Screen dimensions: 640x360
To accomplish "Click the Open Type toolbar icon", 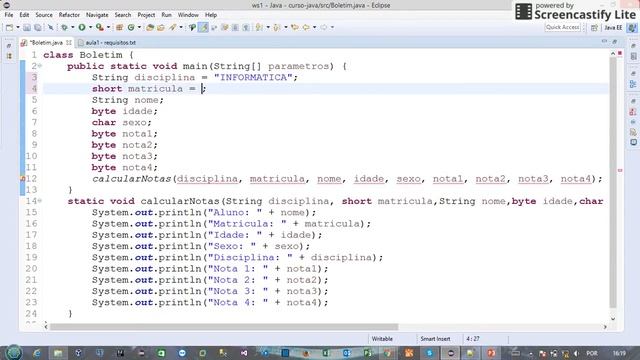I will [150, 27].
